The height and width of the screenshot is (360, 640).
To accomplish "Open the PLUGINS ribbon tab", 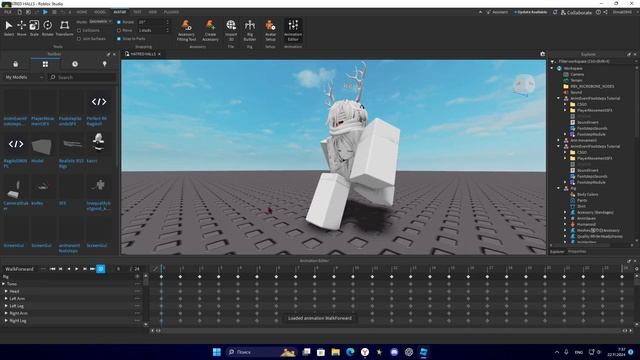I will pyautogui.click(x=171, y=12).
